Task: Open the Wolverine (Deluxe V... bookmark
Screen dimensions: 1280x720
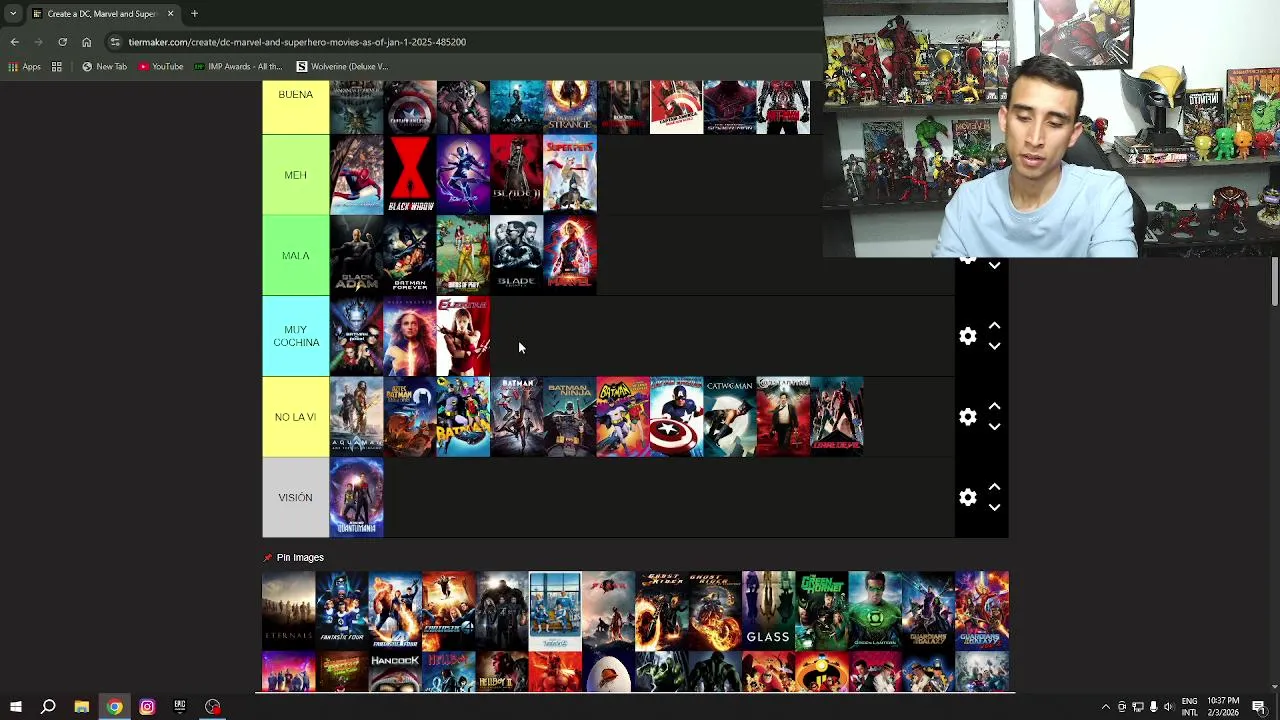Action: [x=342, y=67]
